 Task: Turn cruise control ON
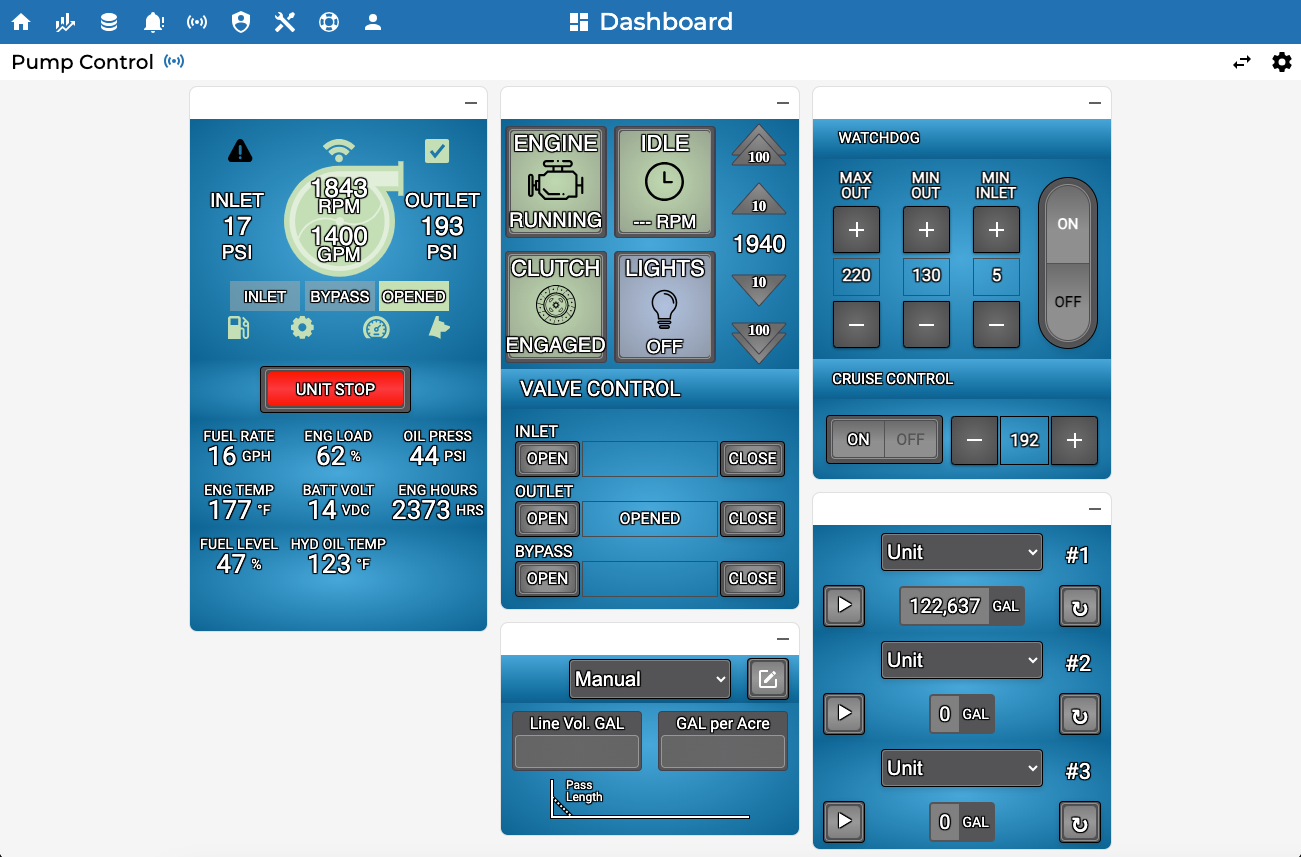(858, 440)
